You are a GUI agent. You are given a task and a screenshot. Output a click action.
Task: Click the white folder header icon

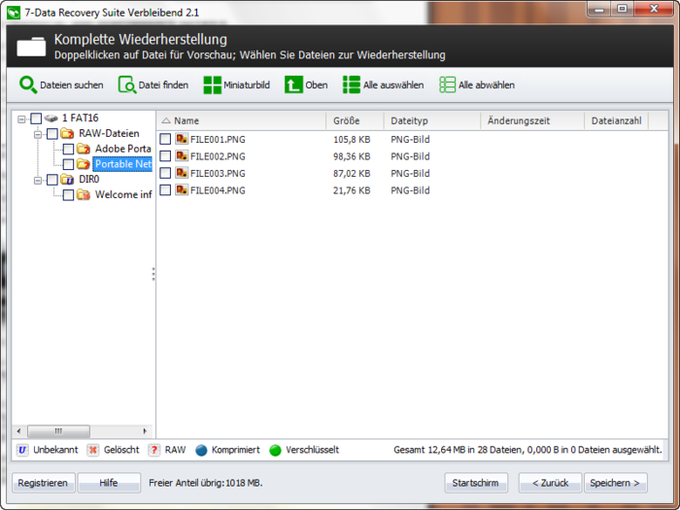coord(31,47)
